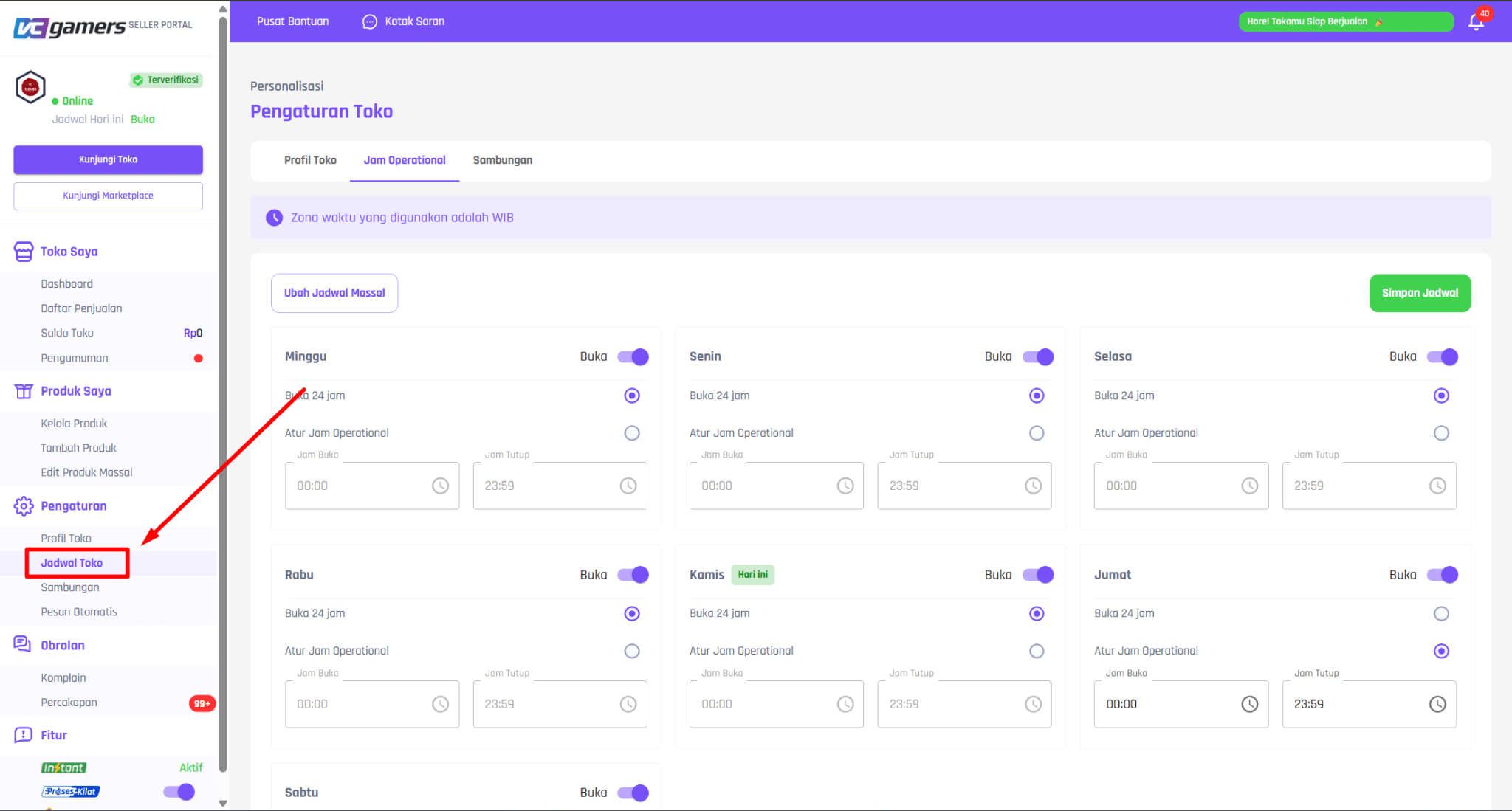Click the VCGamers logo
The image size is (1512, 811).
69,27
